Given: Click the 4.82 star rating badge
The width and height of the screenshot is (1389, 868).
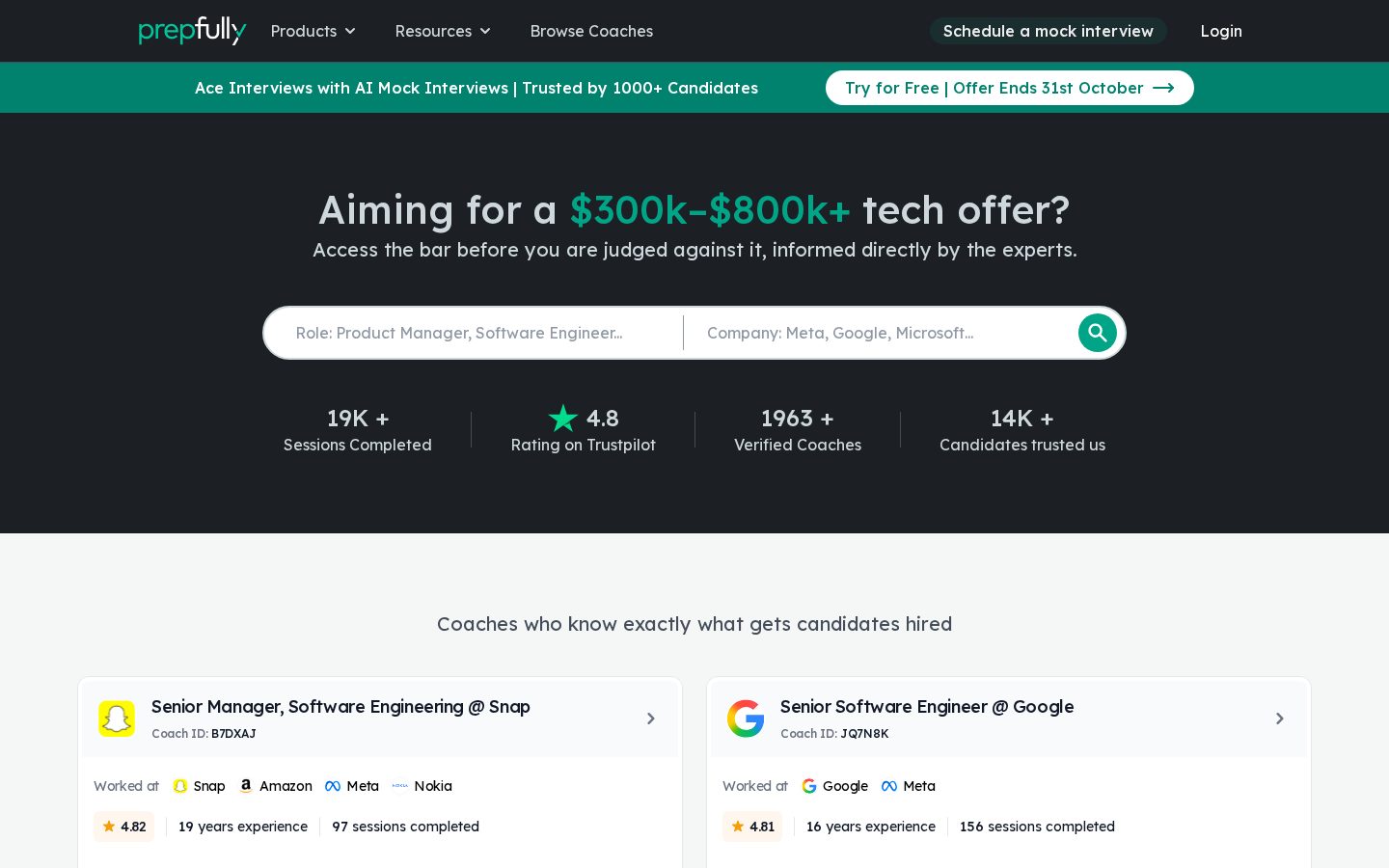Looking at the screenshot, I should click(x=123, y=827).
